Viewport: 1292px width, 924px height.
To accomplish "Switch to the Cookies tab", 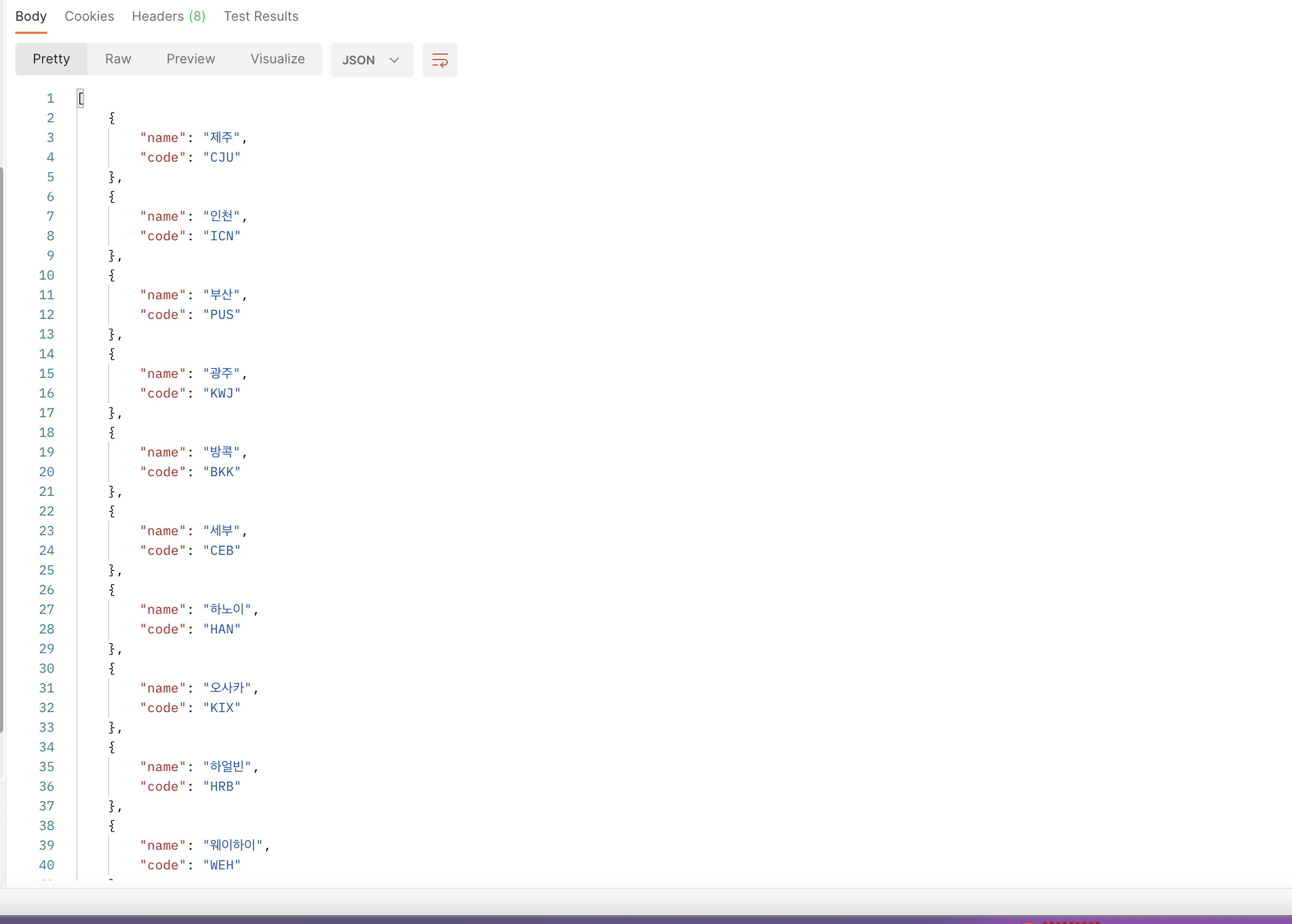I will pos(90,16).
